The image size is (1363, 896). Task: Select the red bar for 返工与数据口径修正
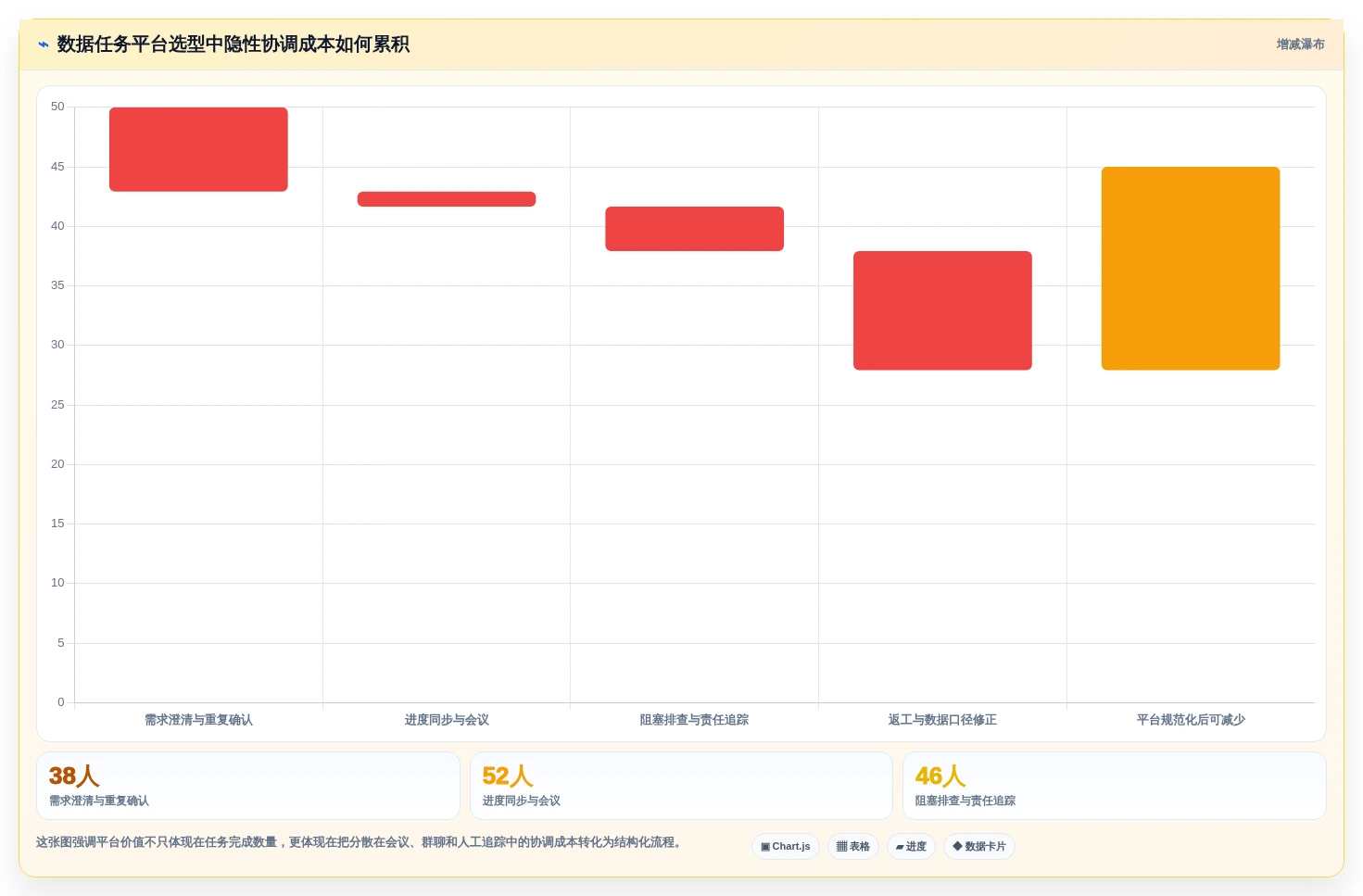point(942,310)
